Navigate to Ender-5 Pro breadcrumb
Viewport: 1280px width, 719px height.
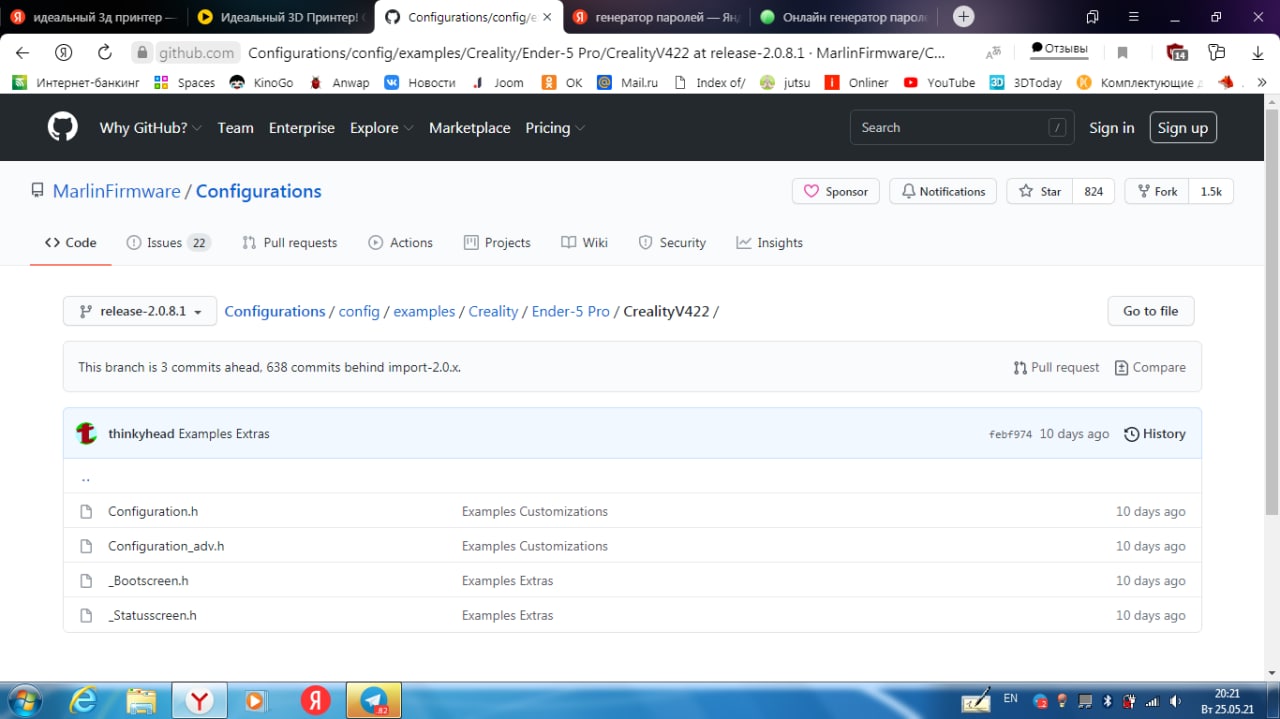[570, 311]
